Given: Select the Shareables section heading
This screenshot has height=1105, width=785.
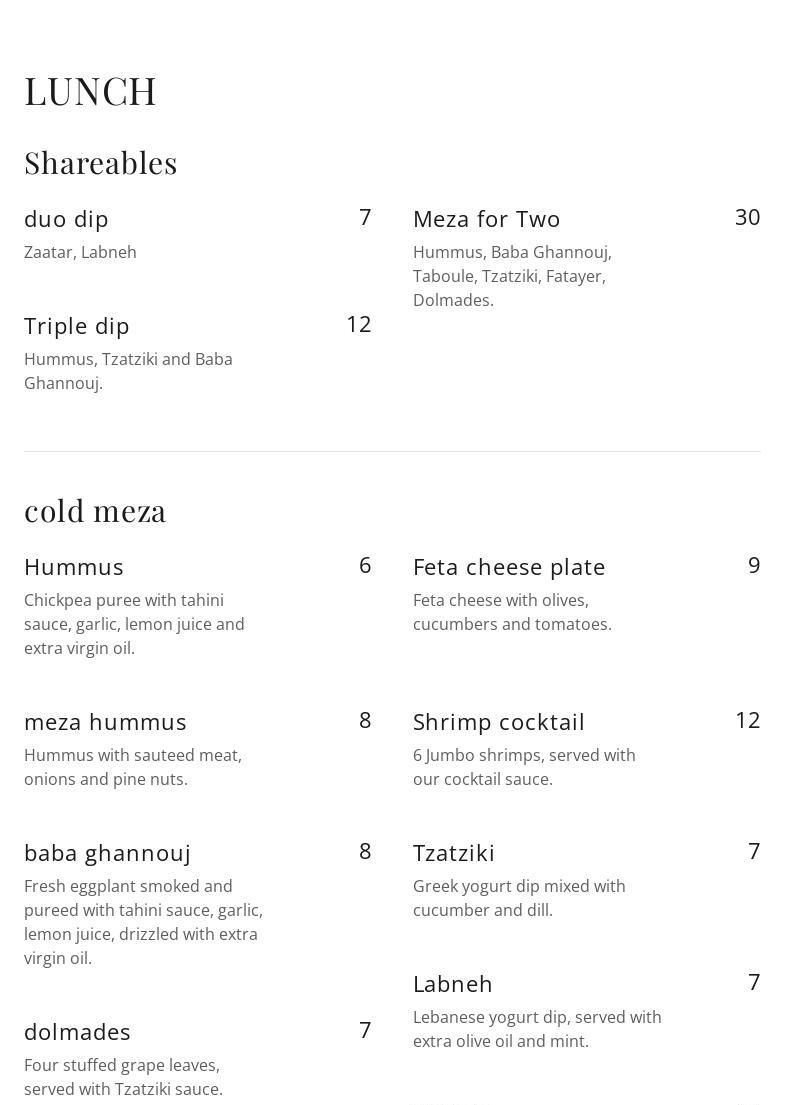Looking at the screenshot, I should coord(101,163).
